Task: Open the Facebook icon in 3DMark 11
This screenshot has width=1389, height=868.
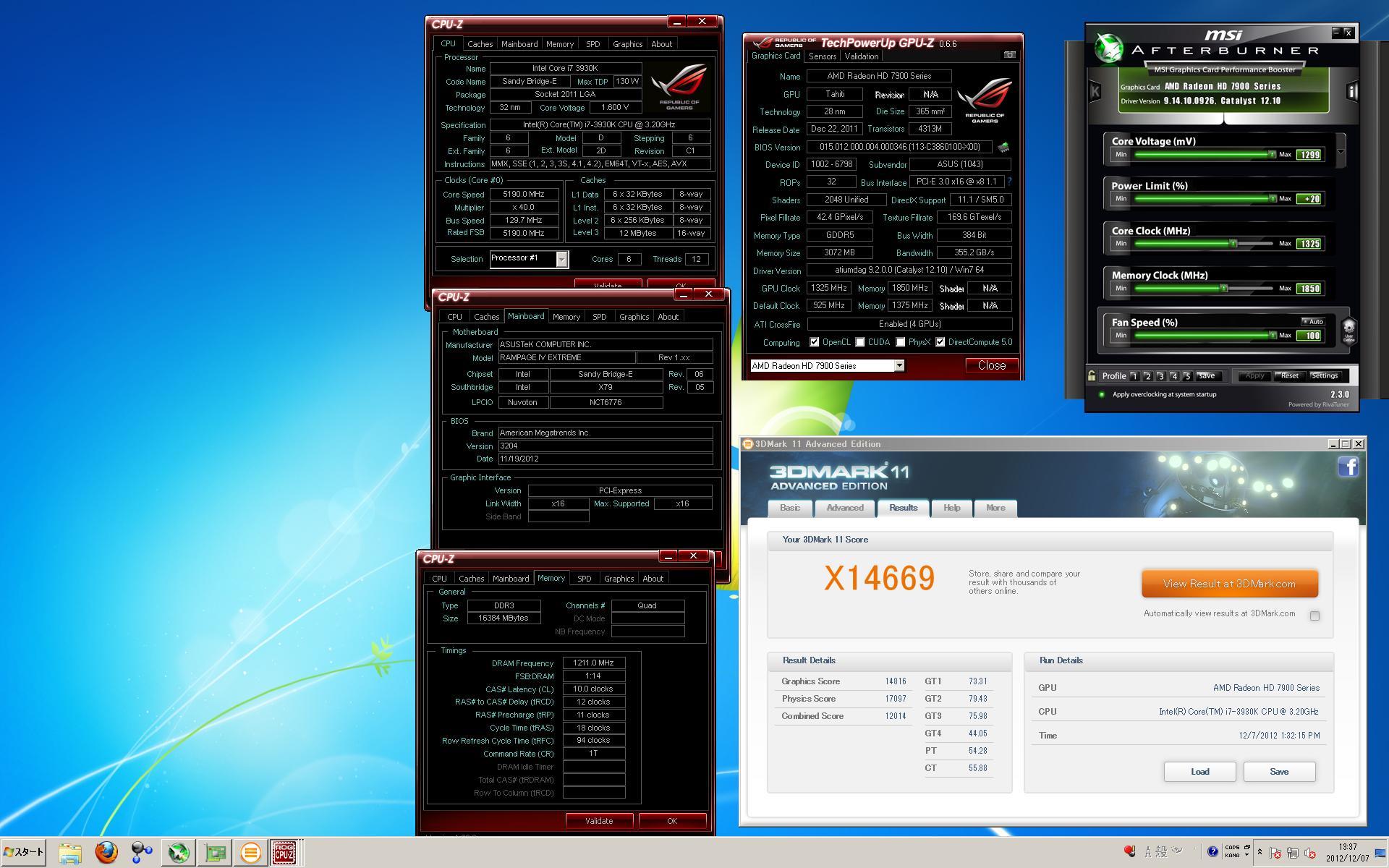Action: [1348, 467]
